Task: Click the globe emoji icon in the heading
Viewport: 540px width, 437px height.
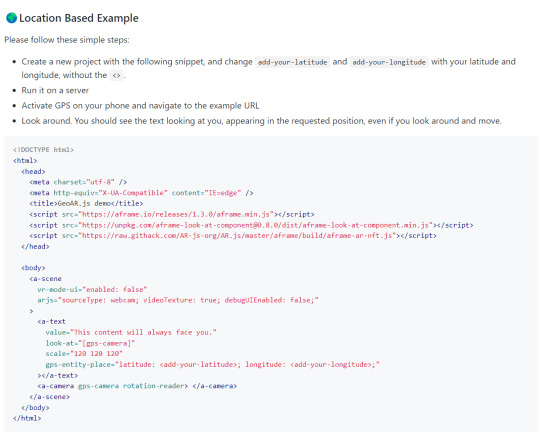Action: 11,18
